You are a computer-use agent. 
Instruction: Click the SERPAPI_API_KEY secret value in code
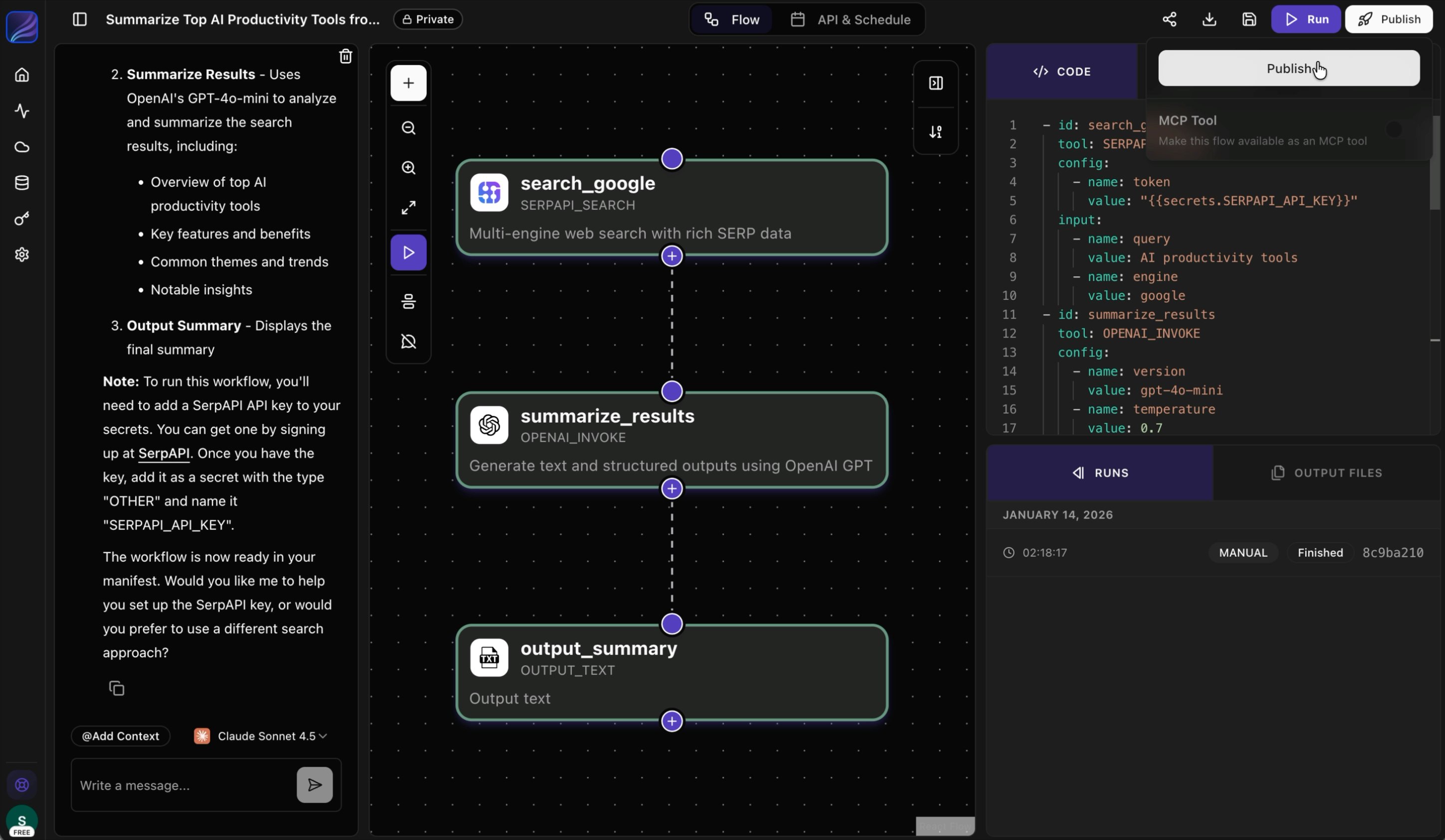[x=1248, y=201]
